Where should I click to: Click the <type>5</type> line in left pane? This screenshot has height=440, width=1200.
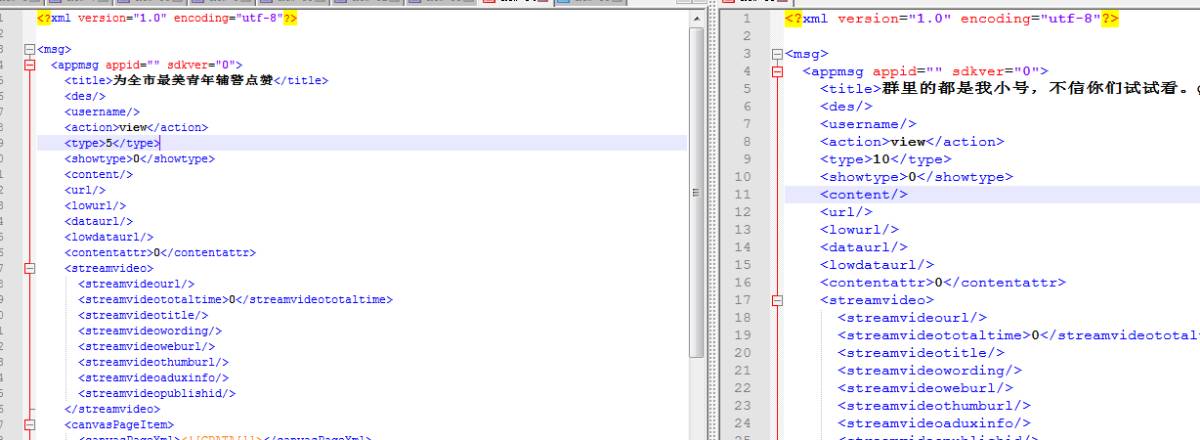(112, 144)
